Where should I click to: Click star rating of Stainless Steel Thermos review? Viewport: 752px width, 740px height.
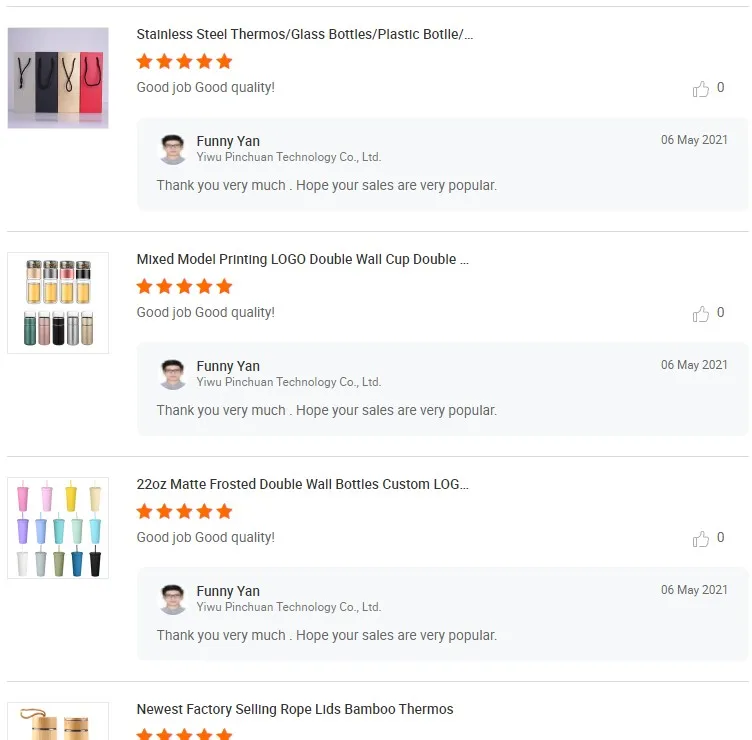click(184, 62)
